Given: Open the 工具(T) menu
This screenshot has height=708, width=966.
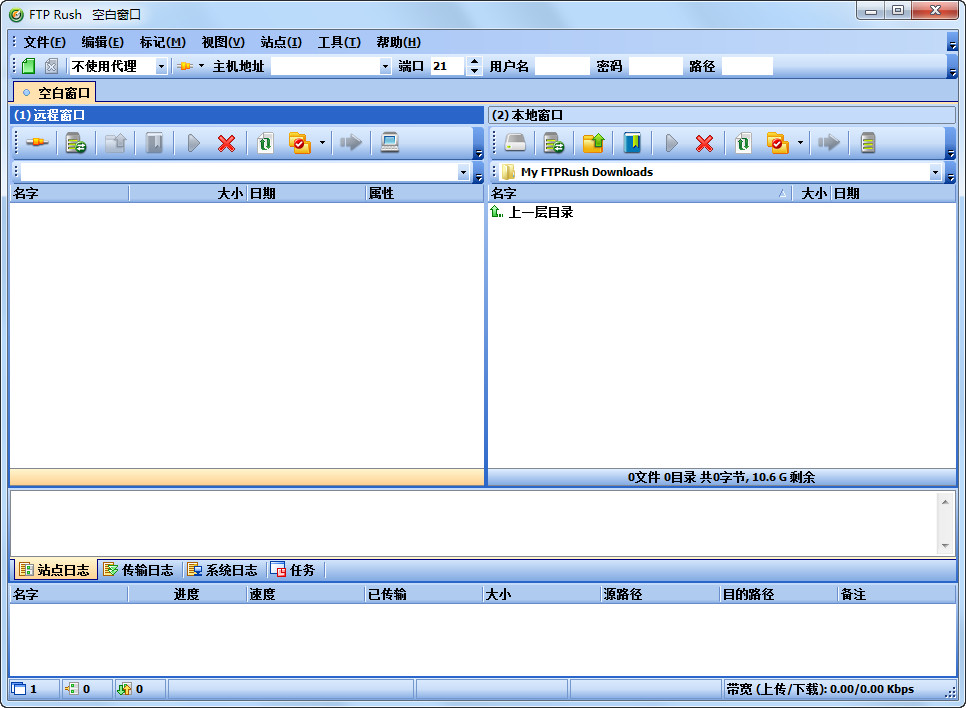Looking at the screenshot, I should (339, 43).
